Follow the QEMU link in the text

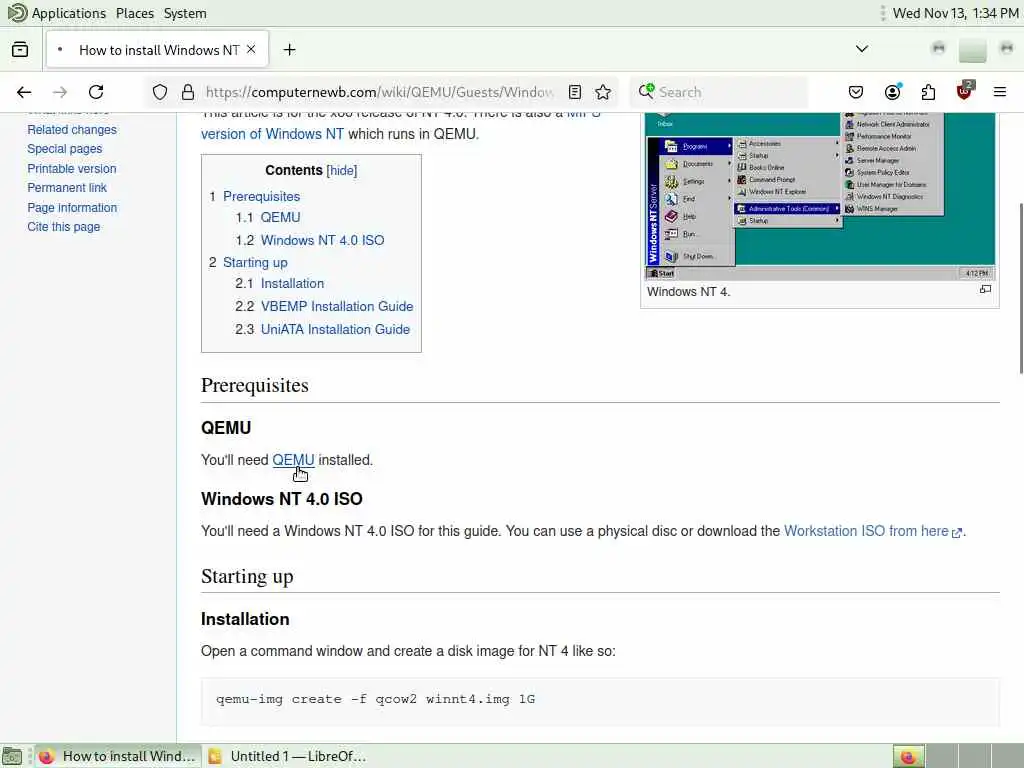pyautogui.click(x=293, y=460)
